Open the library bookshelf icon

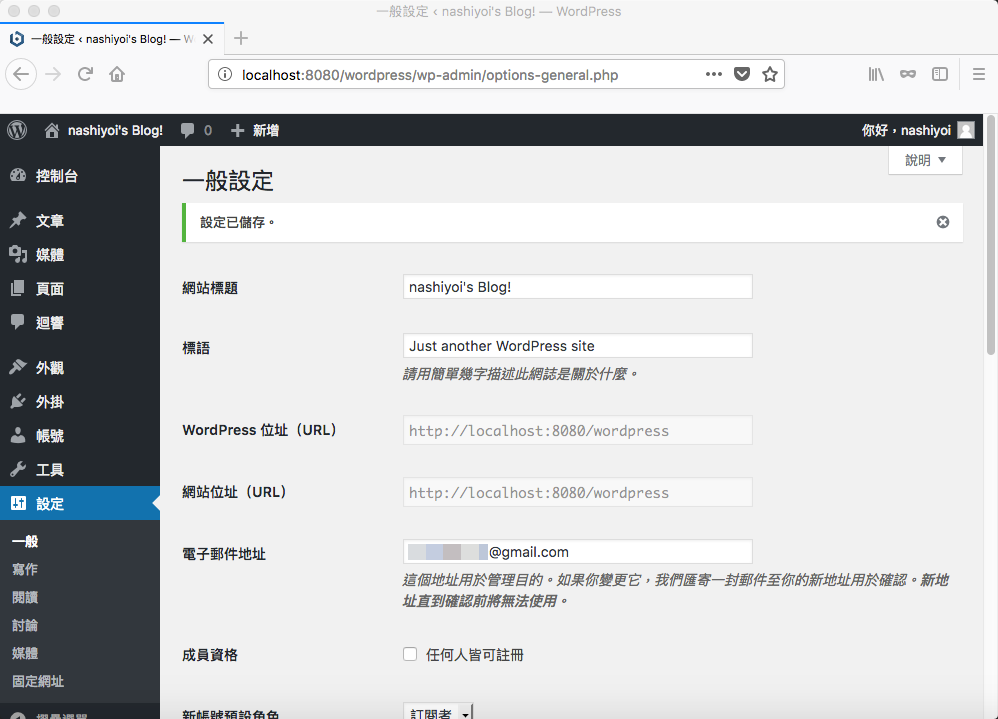coord(876,74)
